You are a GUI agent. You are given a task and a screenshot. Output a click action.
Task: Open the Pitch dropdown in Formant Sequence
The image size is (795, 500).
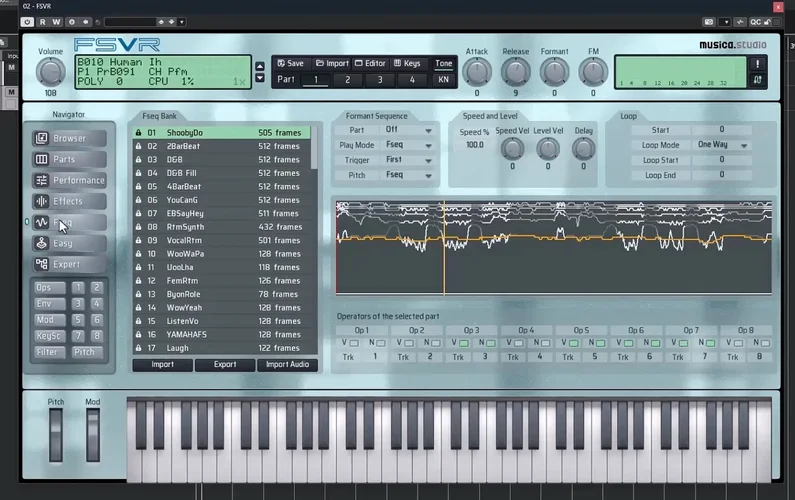tap(409, 175)
